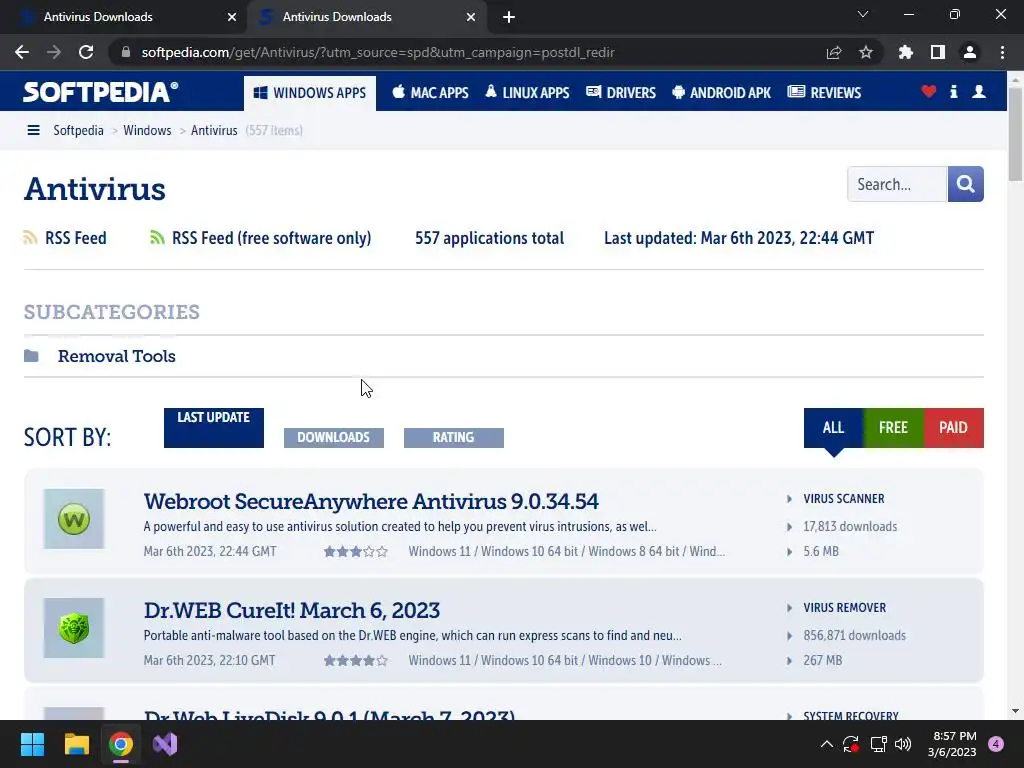Open the Linux Apps section
1024x768 pixels.
click(527, 93)
